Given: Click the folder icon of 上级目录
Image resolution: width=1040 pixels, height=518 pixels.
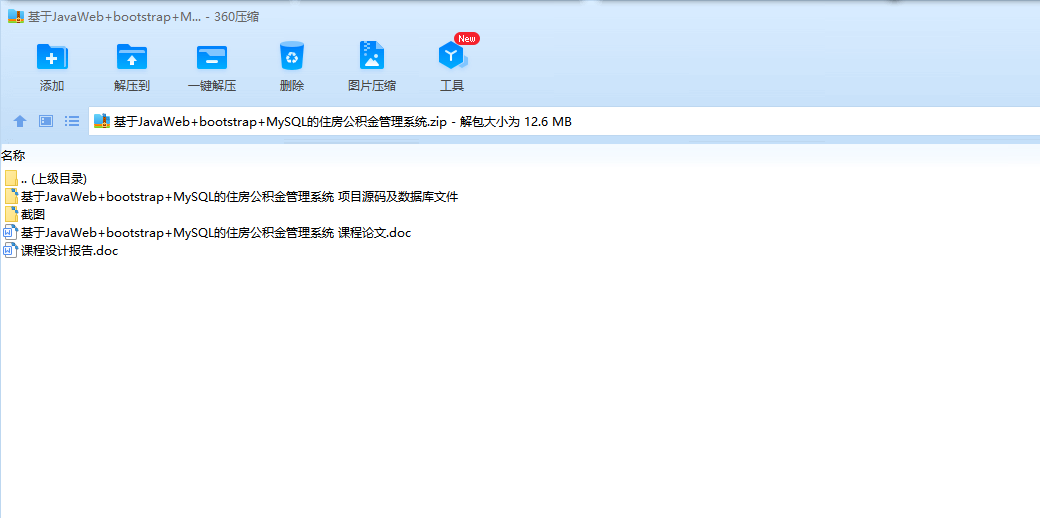Looking at the screenshot, I should [11, 178].
